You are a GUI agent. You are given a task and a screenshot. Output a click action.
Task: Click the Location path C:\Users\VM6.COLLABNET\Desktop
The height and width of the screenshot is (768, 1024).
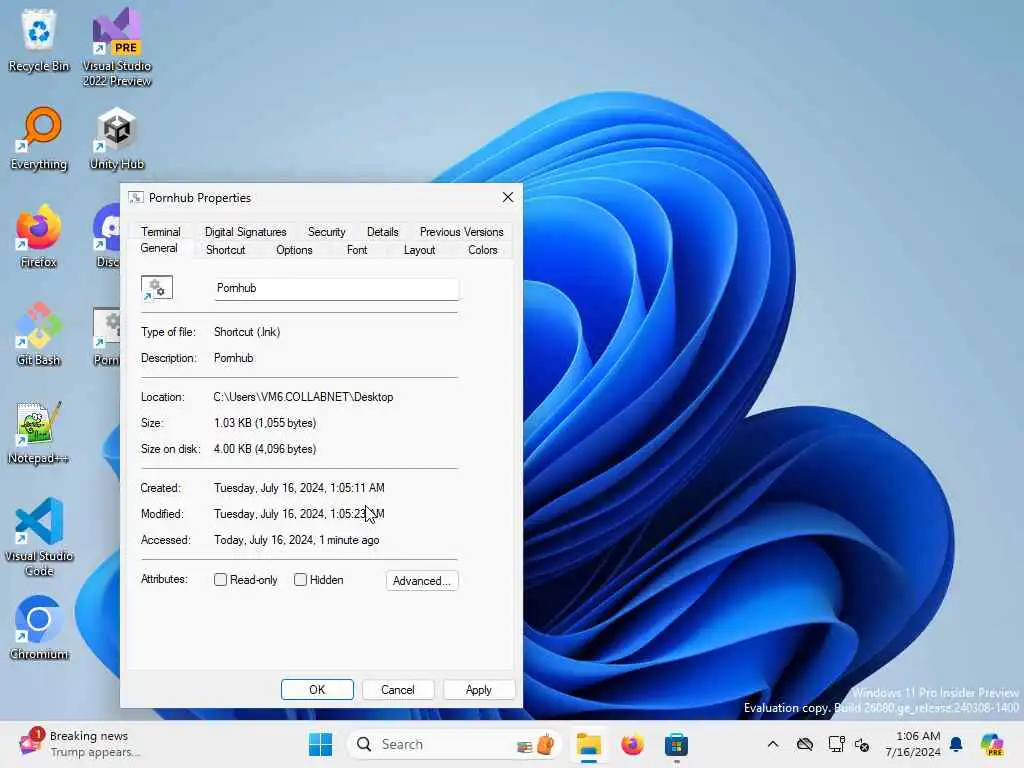point(303,397)
